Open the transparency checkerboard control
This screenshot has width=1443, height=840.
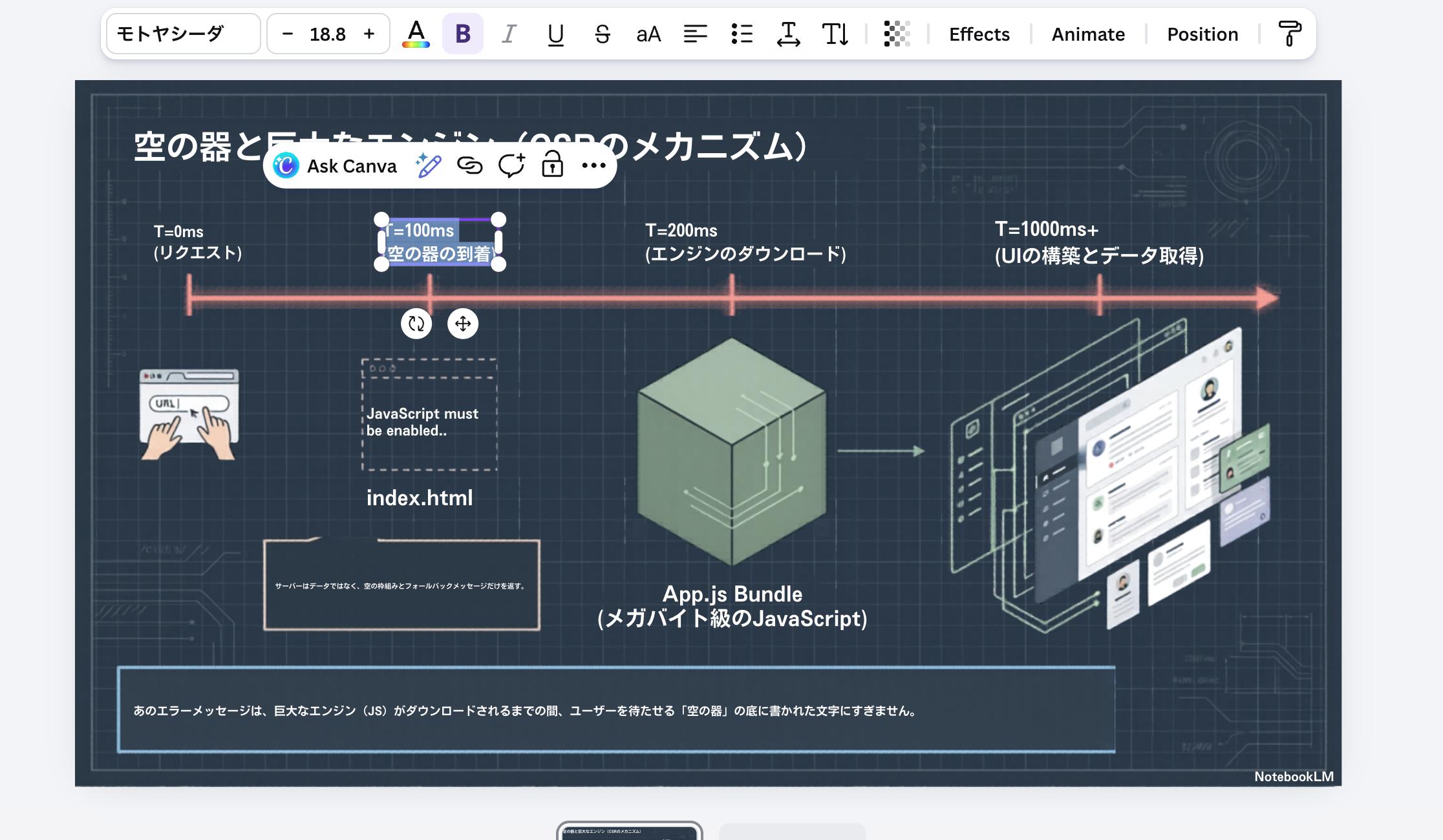point(897,34)
